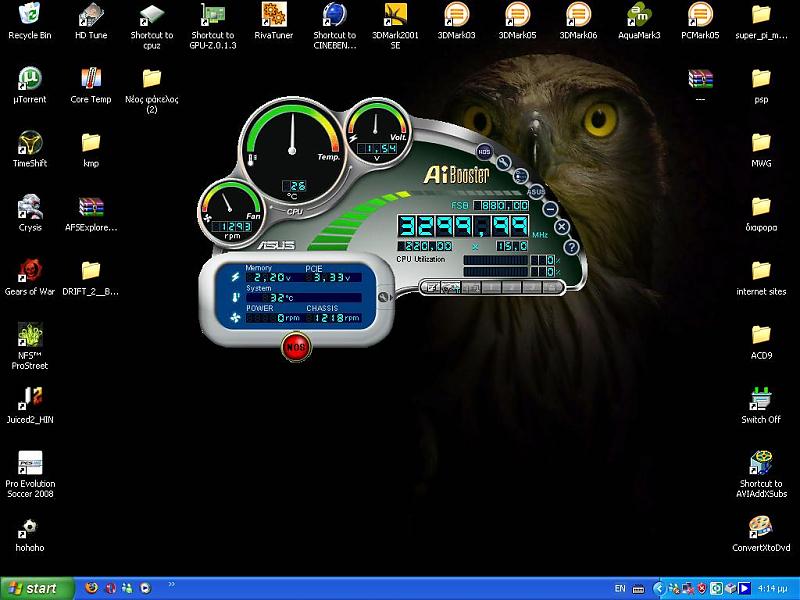Open AI Booster help question mark
This screenshot has width=800, height=600.
point(571,247)
